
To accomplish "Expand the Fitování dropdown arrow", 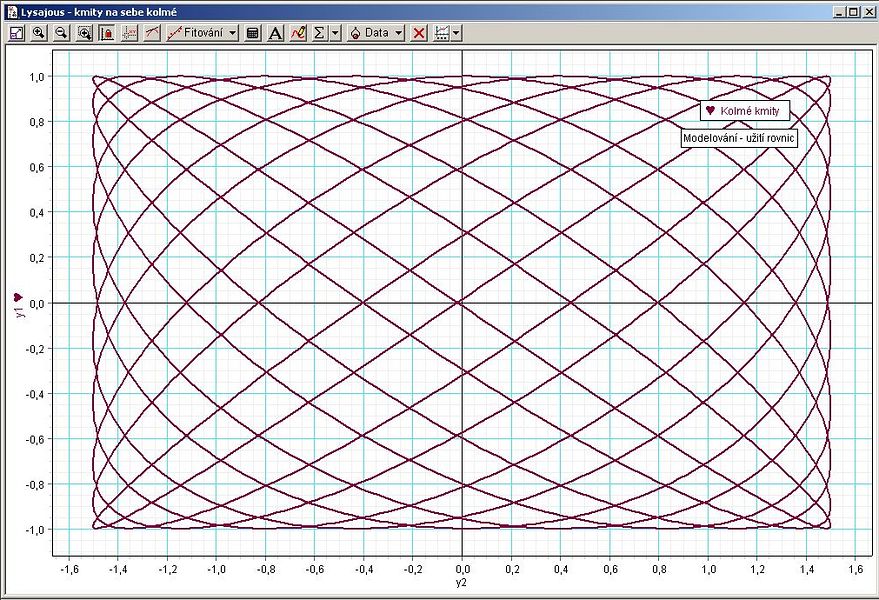I will pyautogui.click(x=233, y=33).
